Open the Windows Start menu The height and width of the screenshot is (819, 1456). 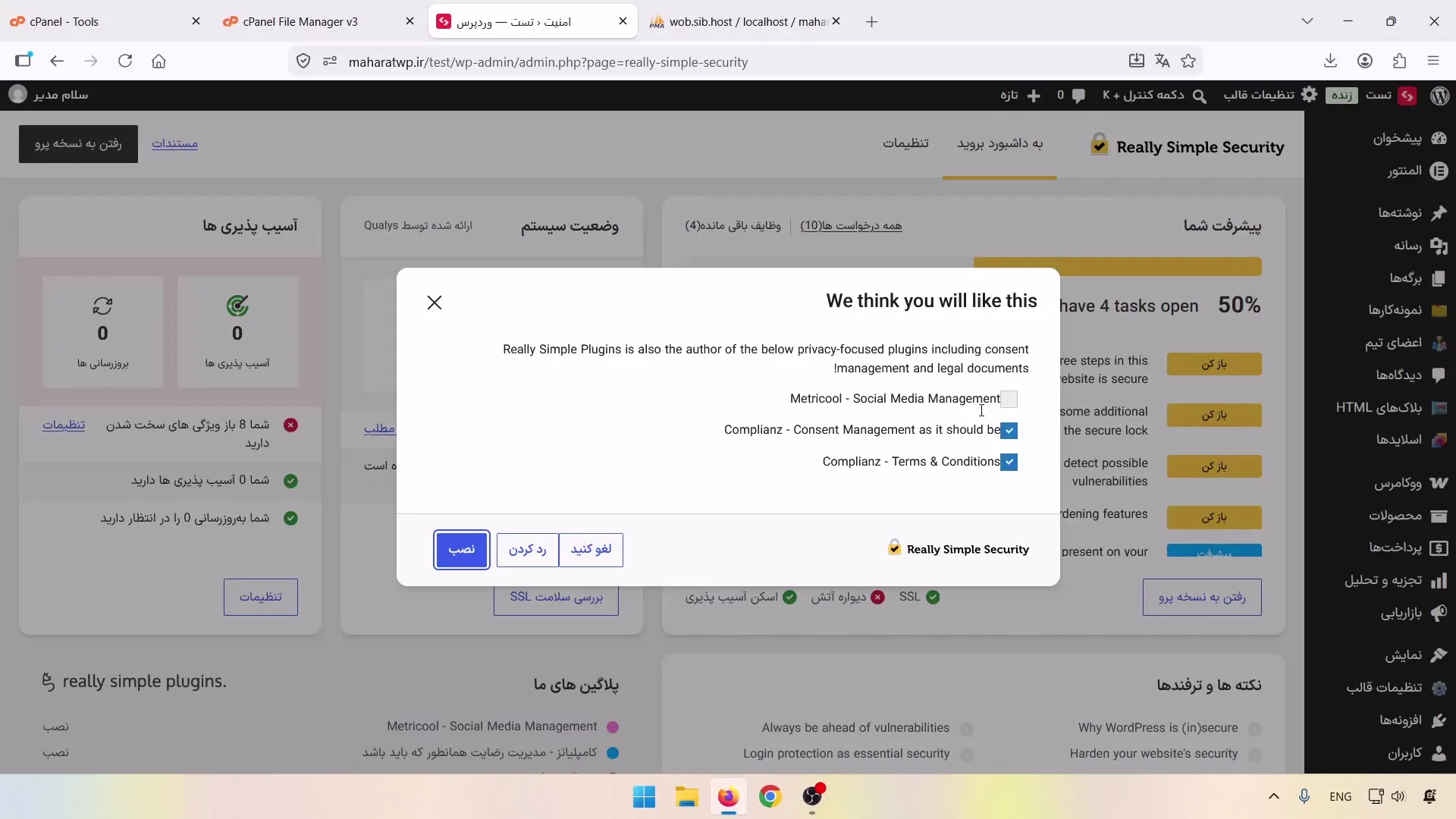[644, 797]
